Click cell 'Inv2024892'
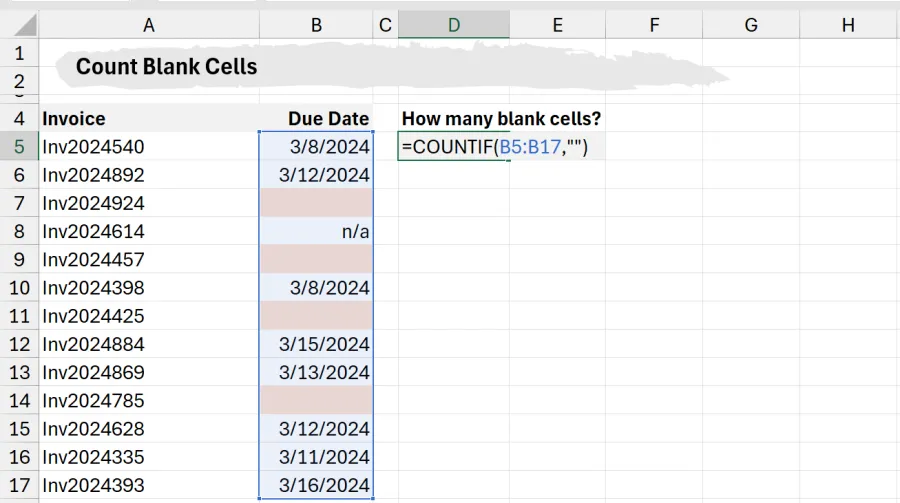The image size is (900, 503). pos(149,175)
